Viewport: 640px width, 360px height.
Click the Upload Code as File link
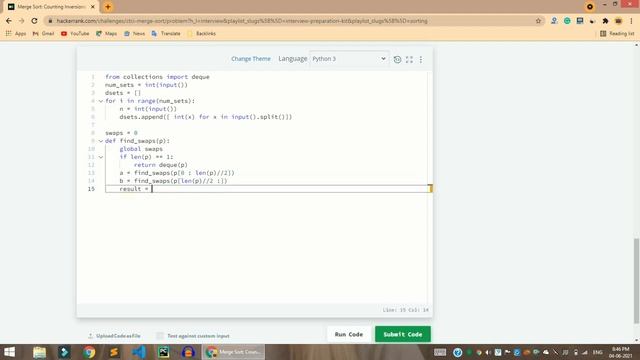click(x=114, y=336)
